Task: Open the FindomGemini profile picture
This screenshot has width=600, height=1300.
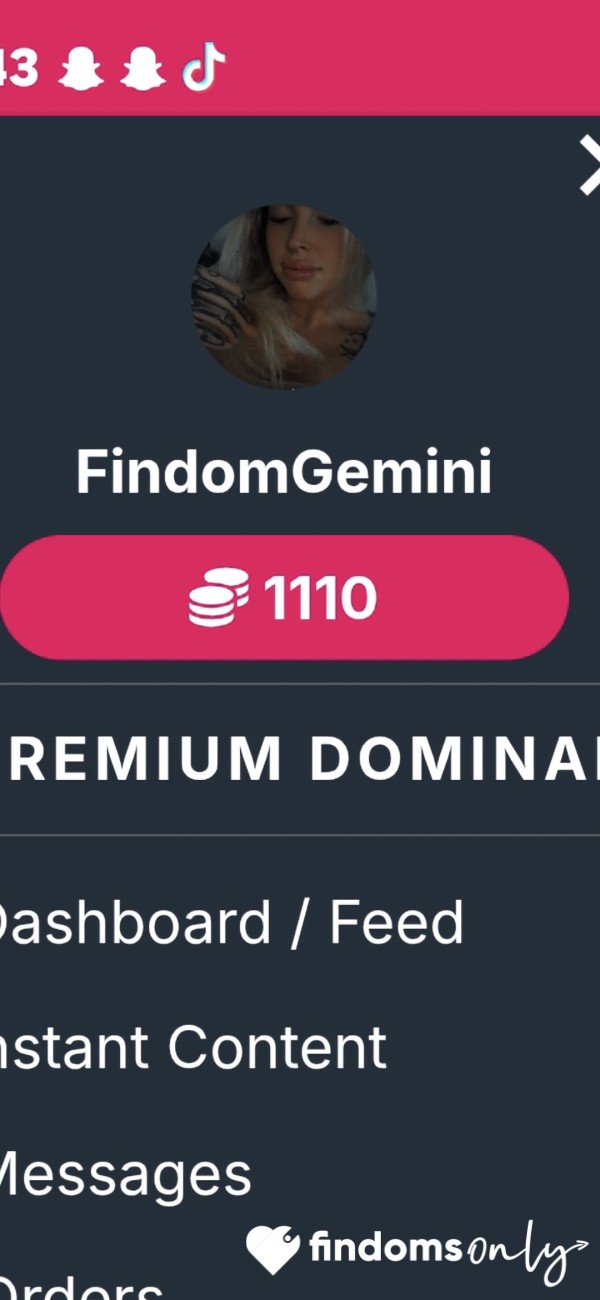Action: 284,297
